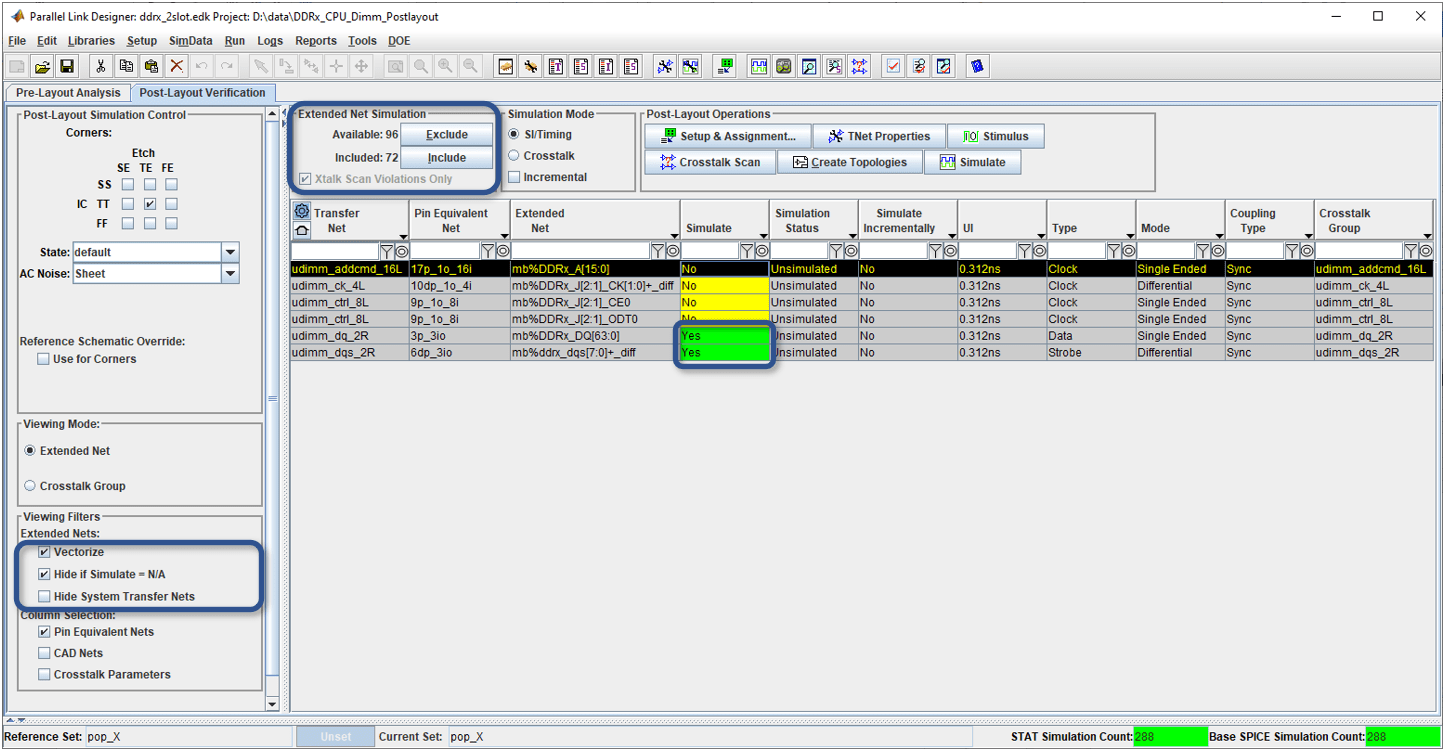The image size is (1445, 751).
Task: Click the red X delete icon
Action: pos(176,66)
